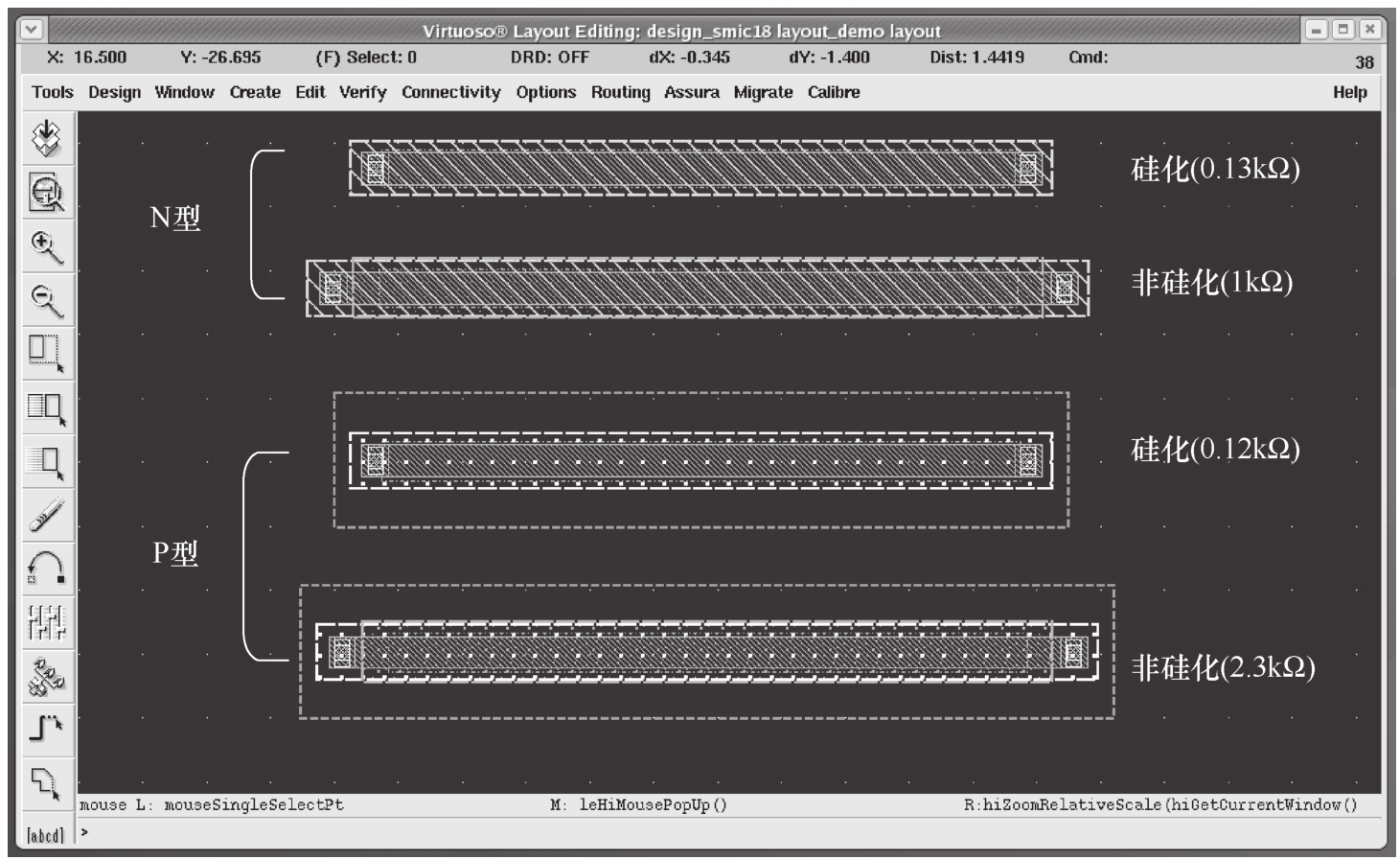Image resolution: width=1400 pixels, height=860 pixels.
Task: Select the [abcd] Label tool
Action: [x=45, y=835]
